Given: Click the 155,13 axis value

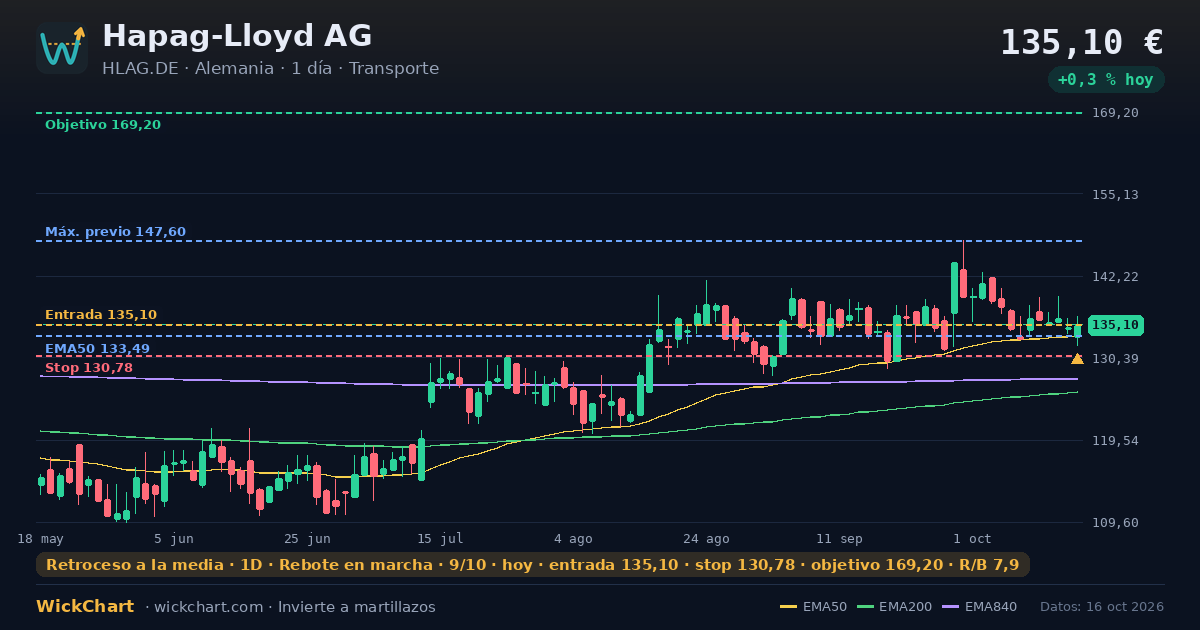Looking at the screenshot, I should tap(1115, 195).
